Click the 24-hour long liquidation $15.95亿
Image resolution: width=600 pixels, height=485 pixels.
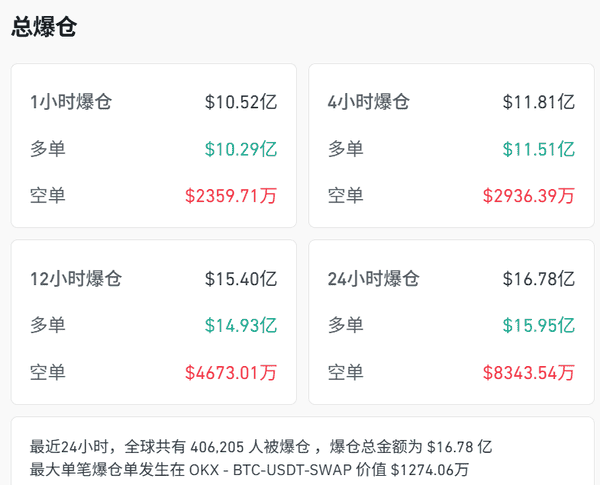[x=539, y=326]
